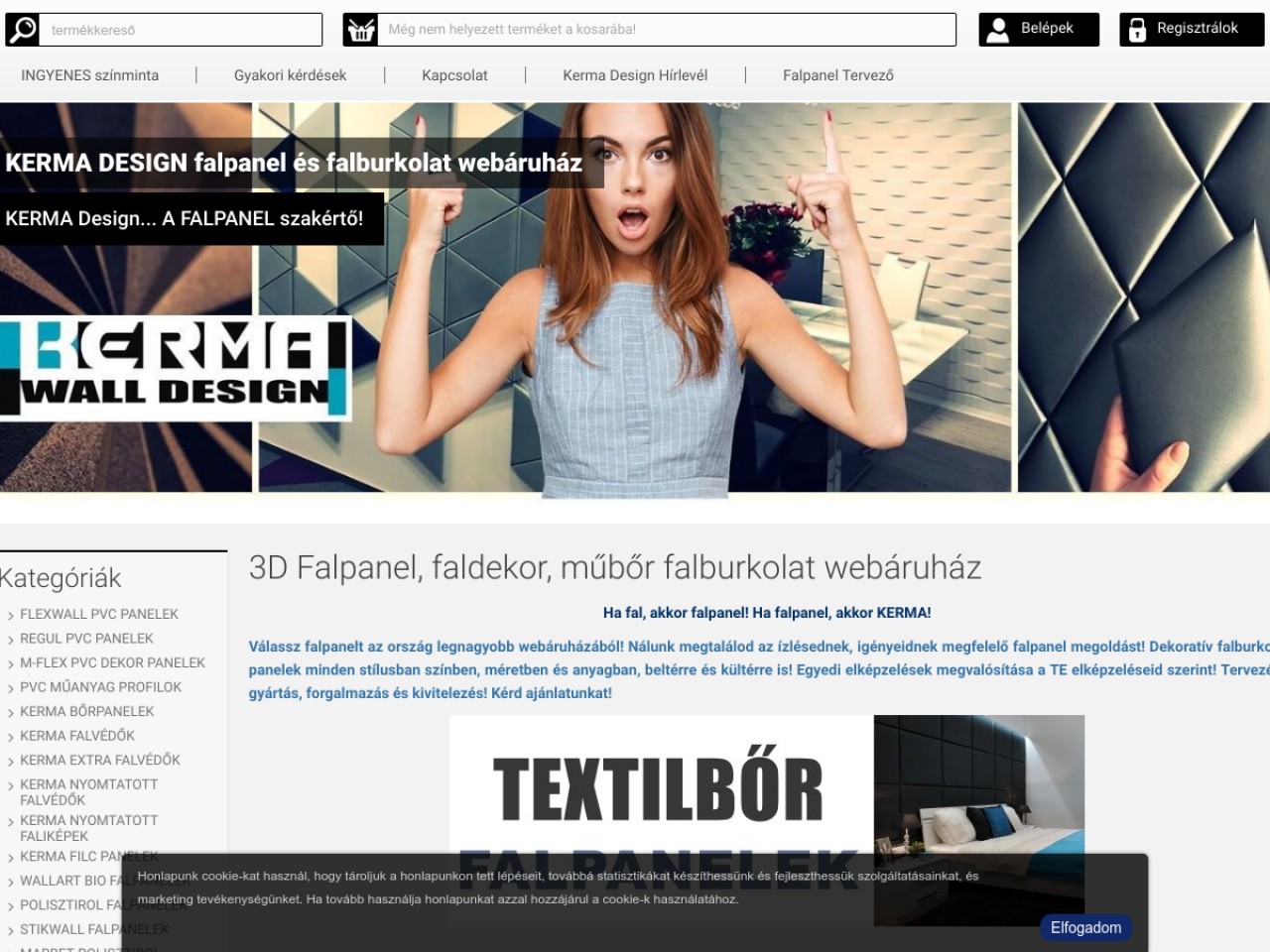The height and width of the screenshot is (952, 1270).
Task: Click the padlock icon beside Regisztrálok
Action: 1137,30
